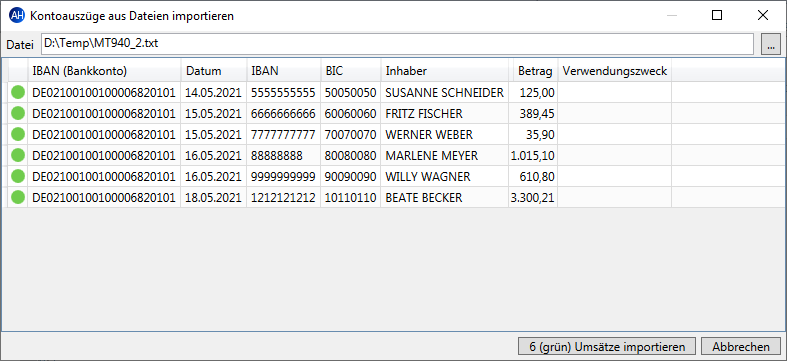787x361 pixels.
Task: Click the IBAN value 5555555555
Action: tap(283, 93)
